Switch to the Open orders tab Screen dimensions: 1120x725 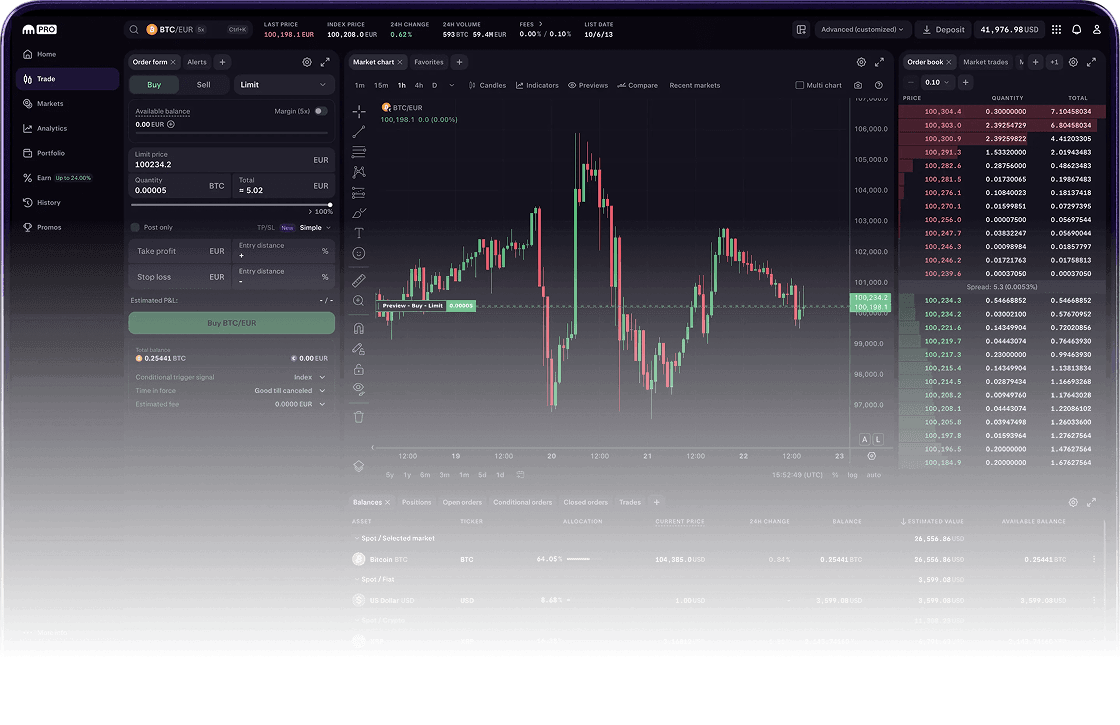462,502
